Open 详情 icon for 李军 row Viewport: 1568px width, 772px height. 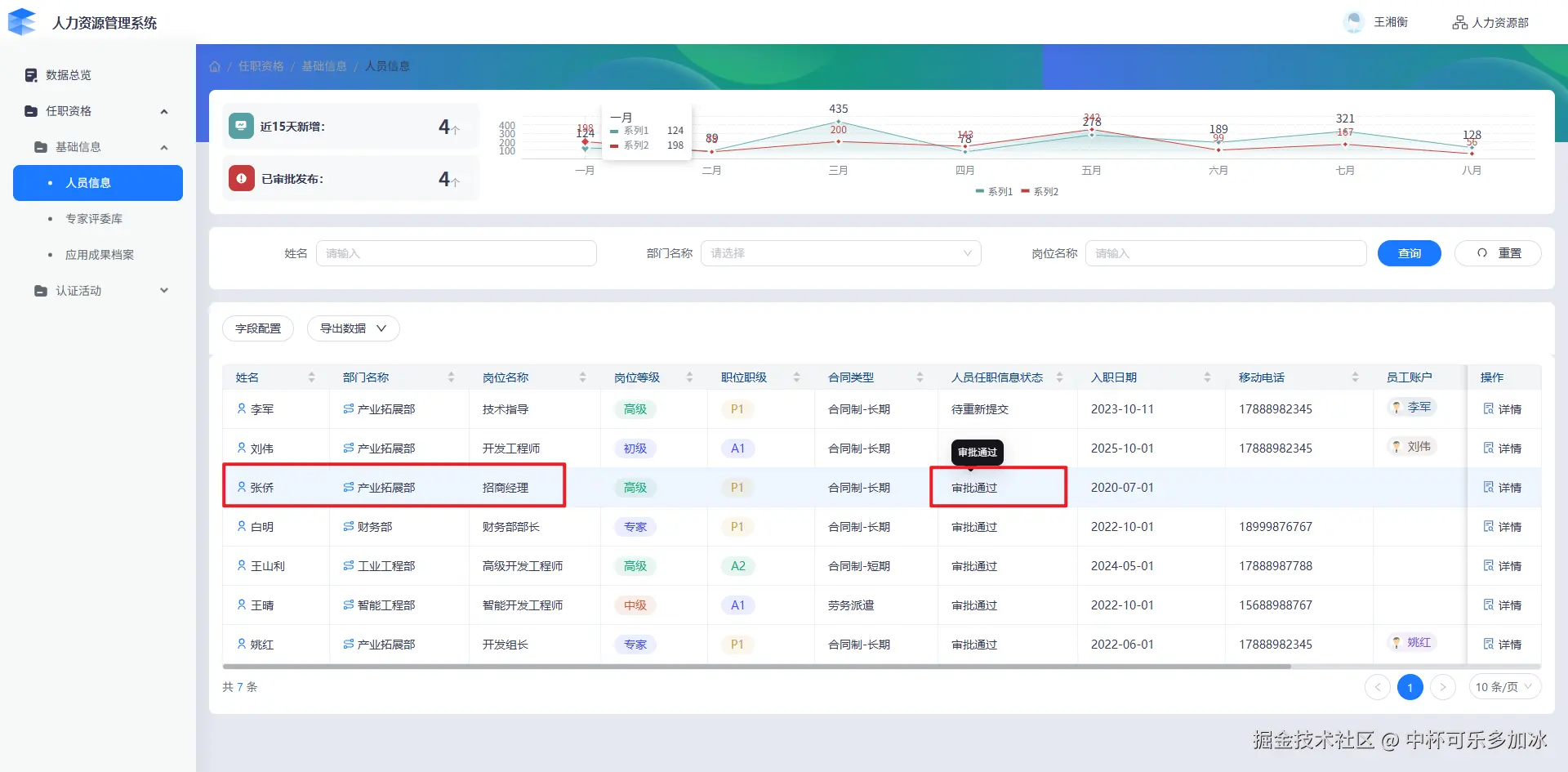point(1489,408)
